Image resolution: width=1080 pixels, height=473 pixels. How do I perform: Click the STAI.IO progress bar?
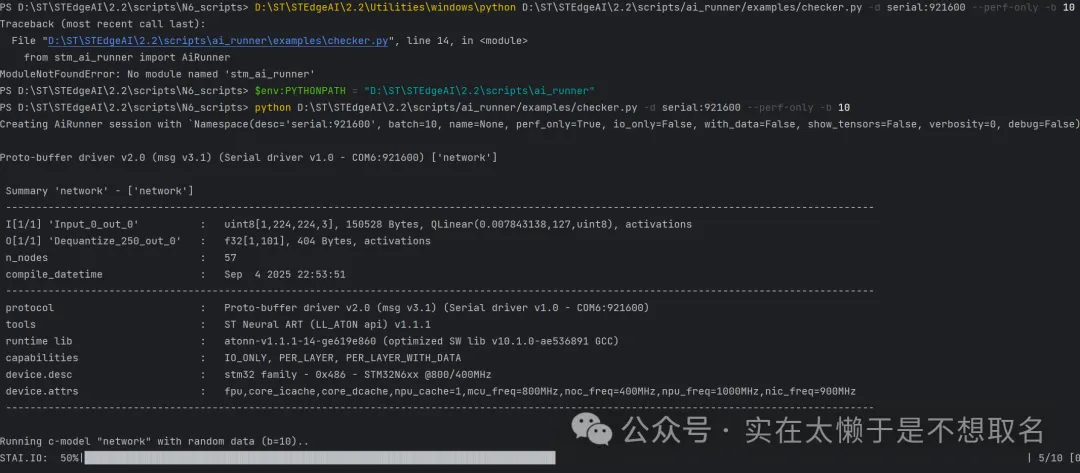pyautogui.click(x=320, y=457)
